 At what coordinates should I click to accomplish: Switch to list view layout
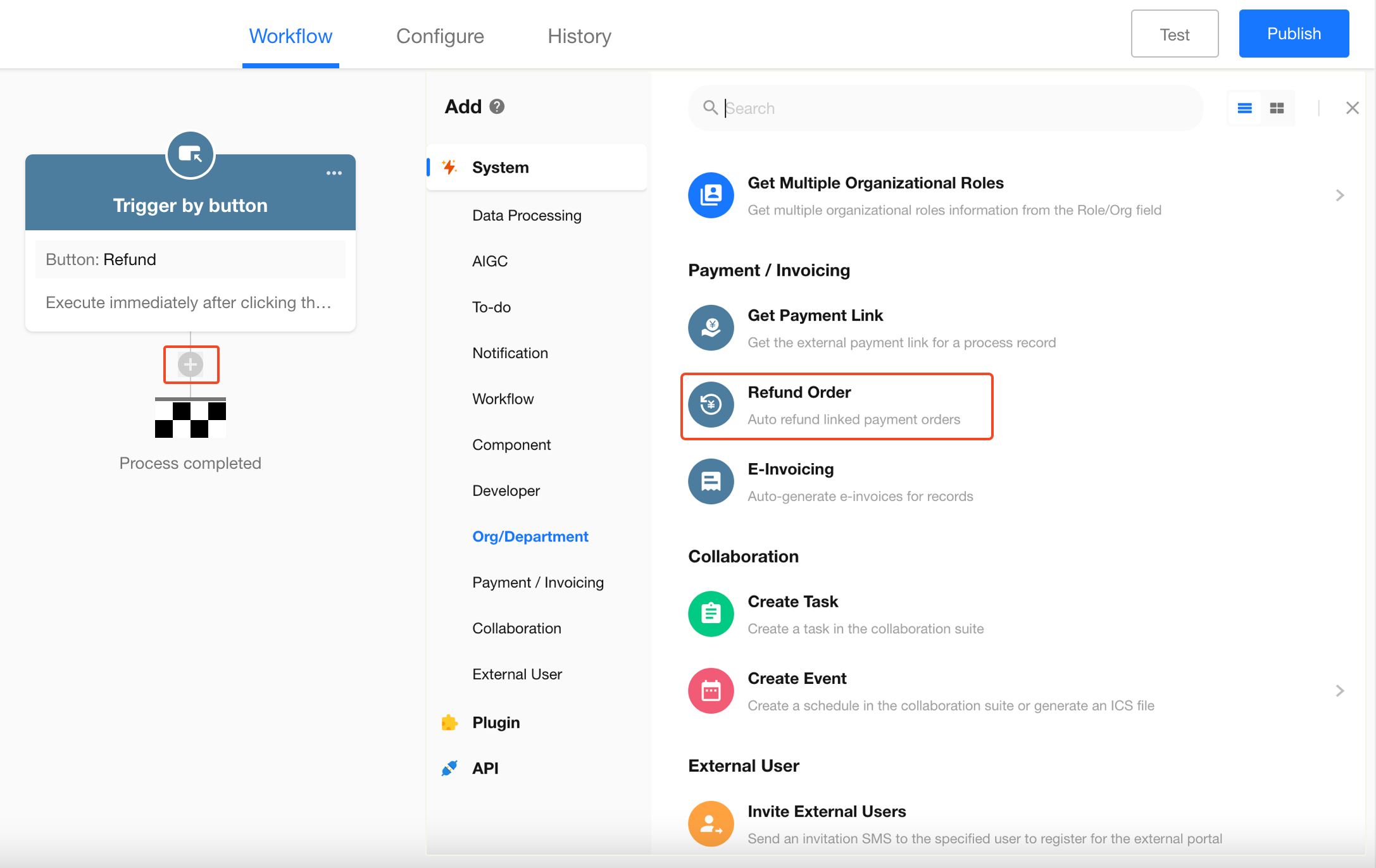coord(1244,108)
